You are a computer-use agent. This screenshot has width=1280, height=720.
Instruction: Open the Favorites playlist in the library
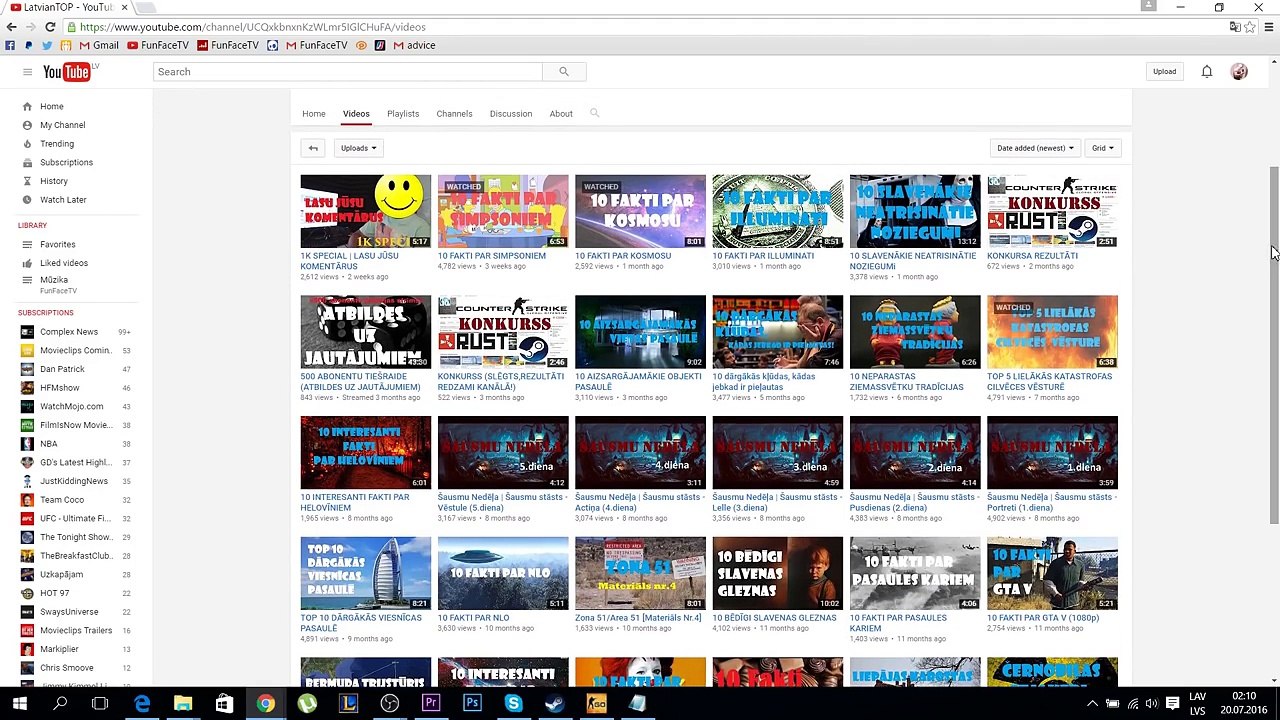pyautogui.click(x=57, y=244)
